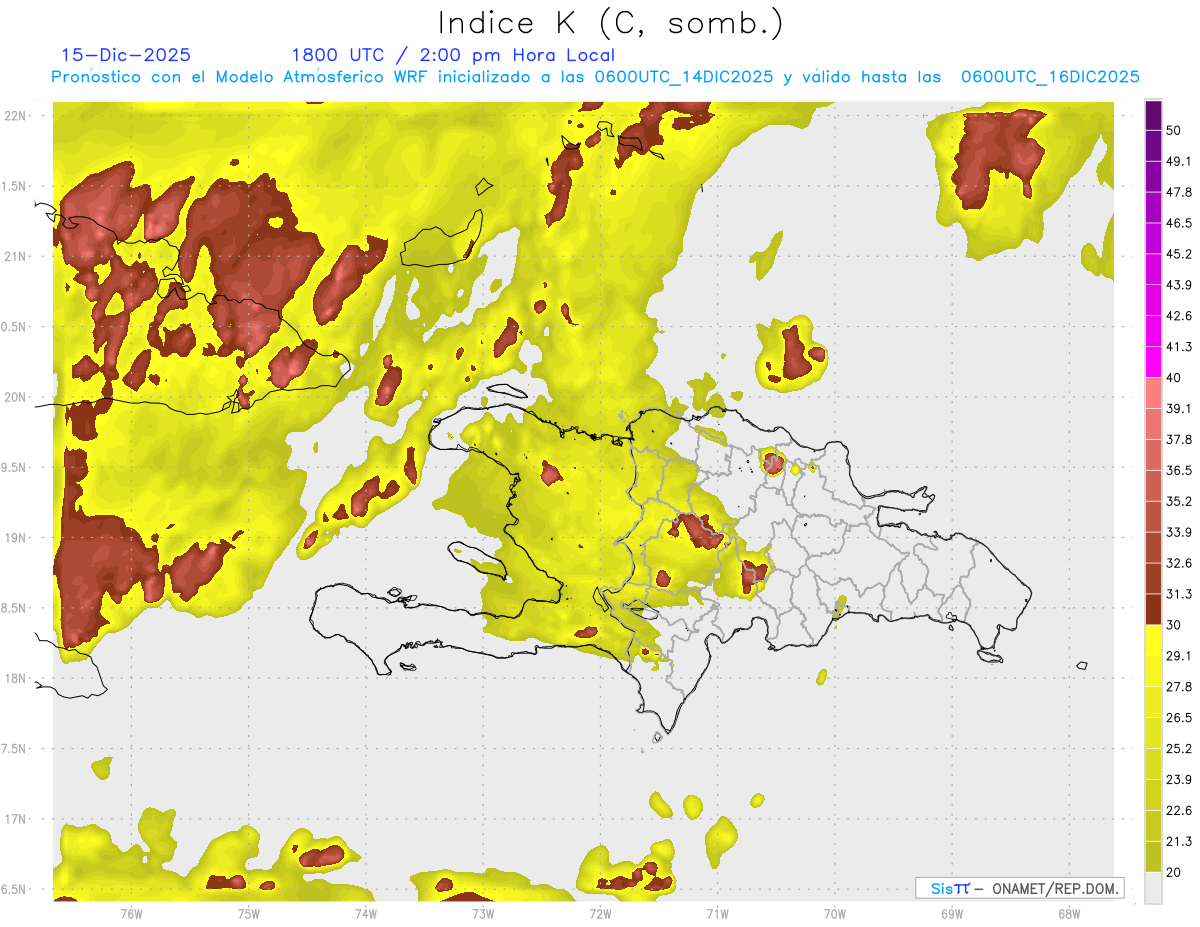Click the legend value "39.1"
1200x927 pixels.
pyautogui.click(x=1179, y=409)
